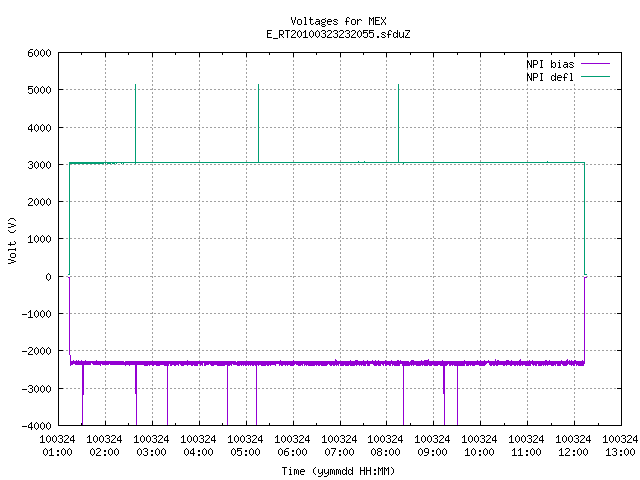640x480 pixels.
Task: Click the 03:00 x-axis time label
Action: [151, 452]
